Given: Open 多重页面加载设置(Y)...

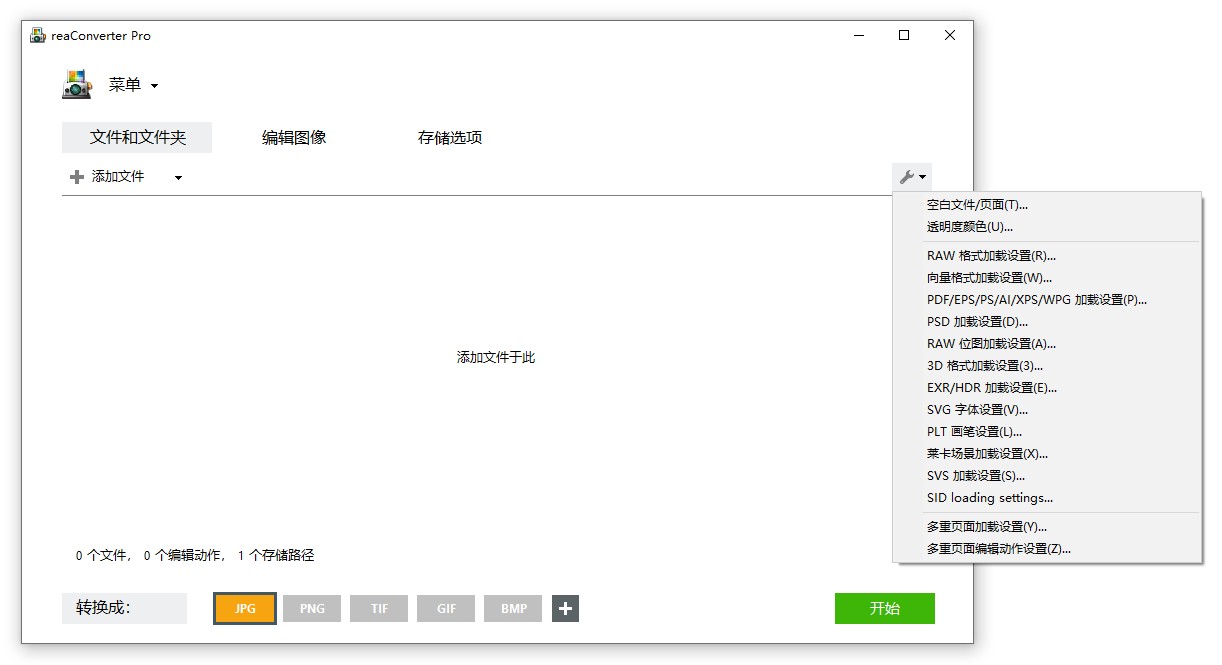Looking at the screenshot, I should coord(1048,527).
